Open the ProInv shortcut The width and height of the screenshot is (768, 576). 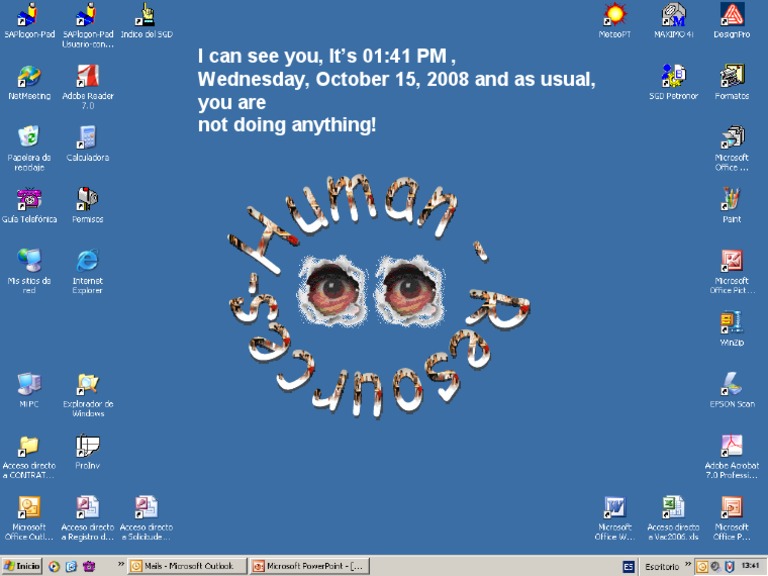(x=88, y=452)
